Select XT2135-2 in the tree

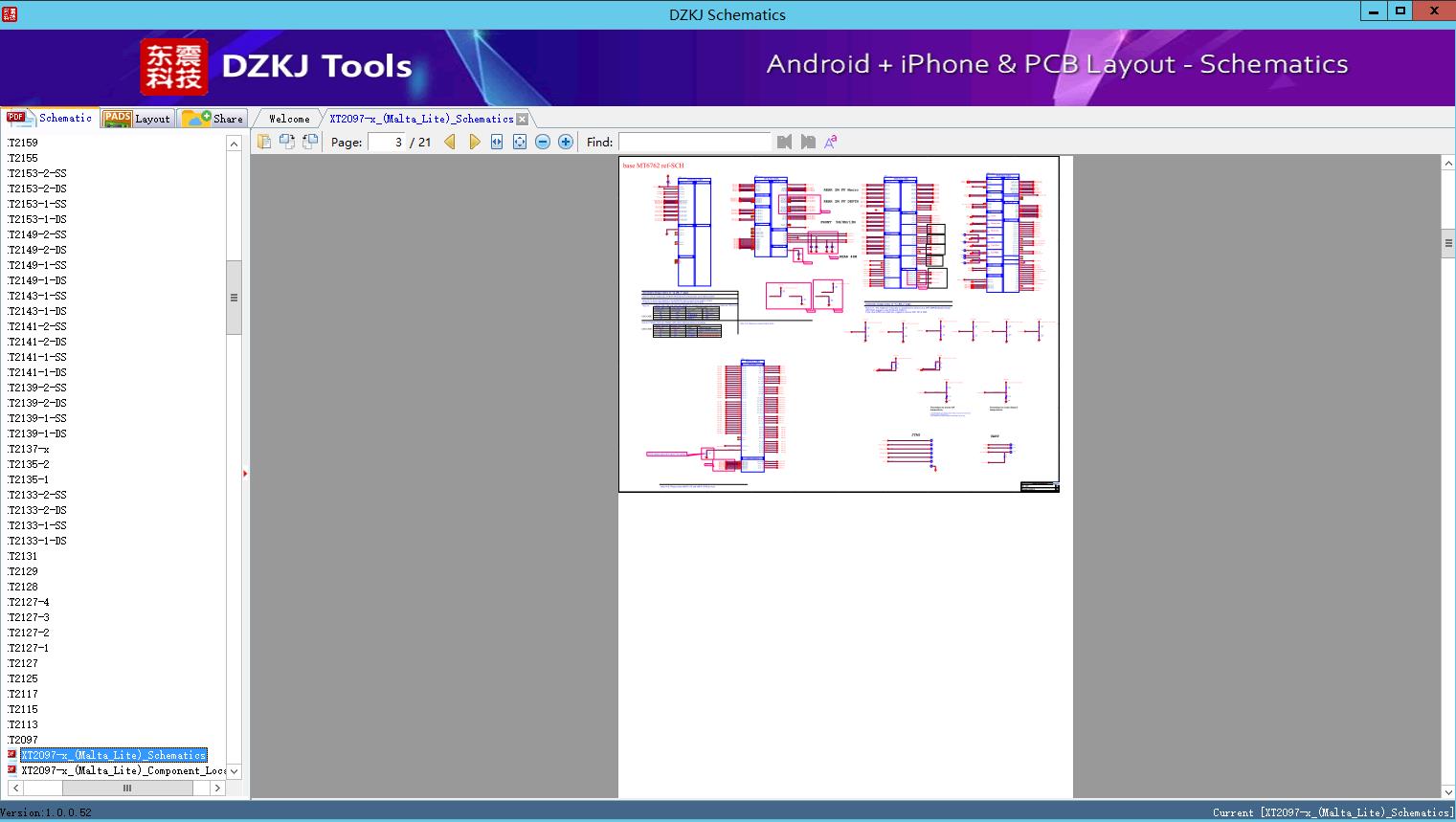[28, 464]
